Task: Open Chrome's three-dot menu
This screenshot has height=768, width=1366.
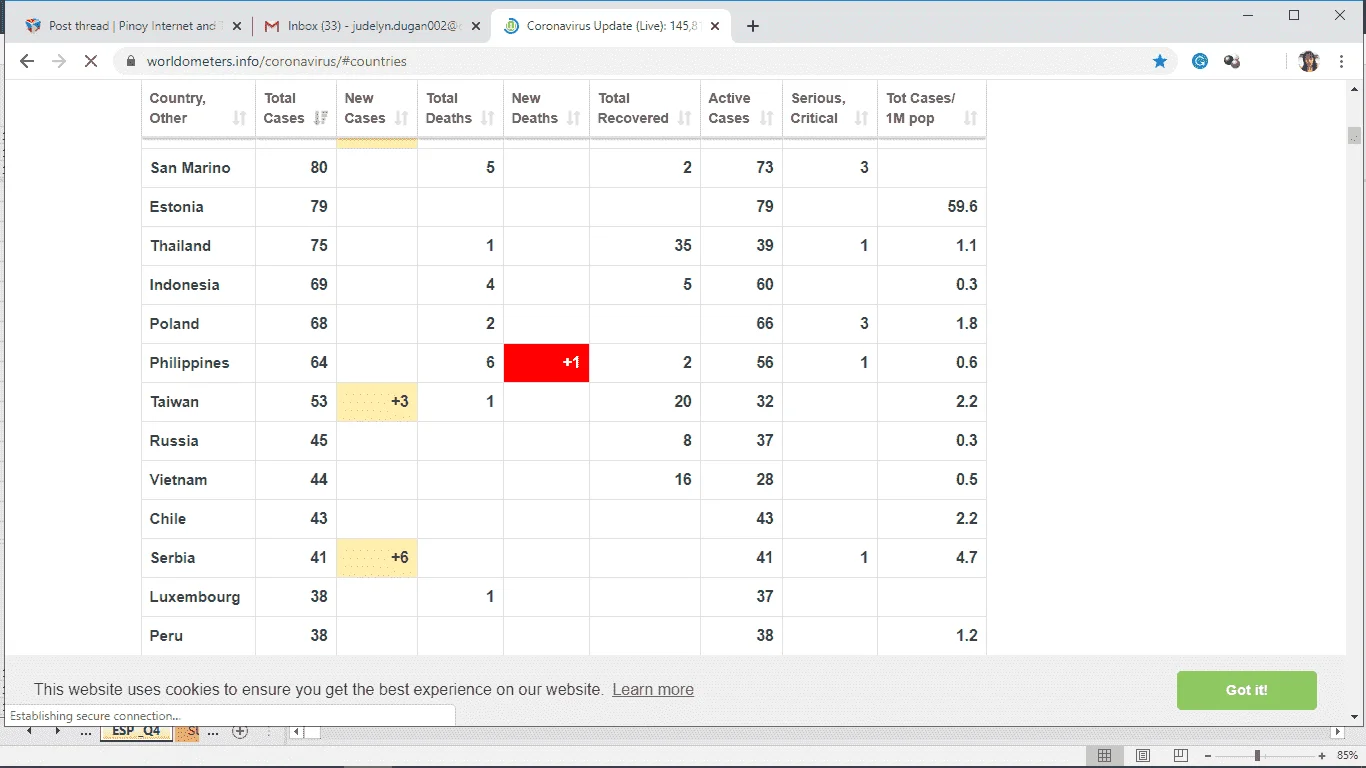Action: pos(1341,61)
